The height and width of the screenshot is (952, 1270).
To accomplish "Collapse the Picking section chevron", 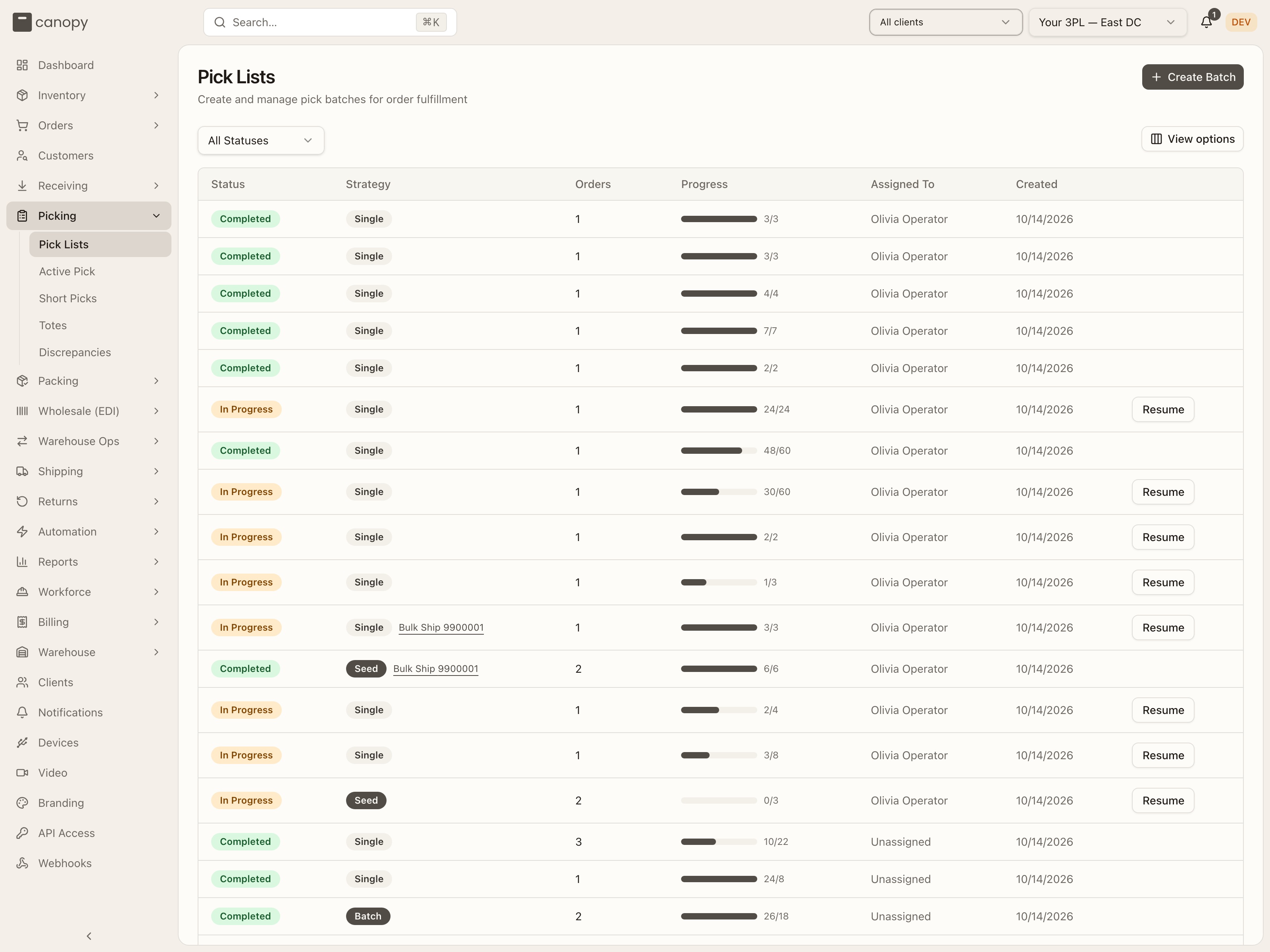I will [156, 216].
